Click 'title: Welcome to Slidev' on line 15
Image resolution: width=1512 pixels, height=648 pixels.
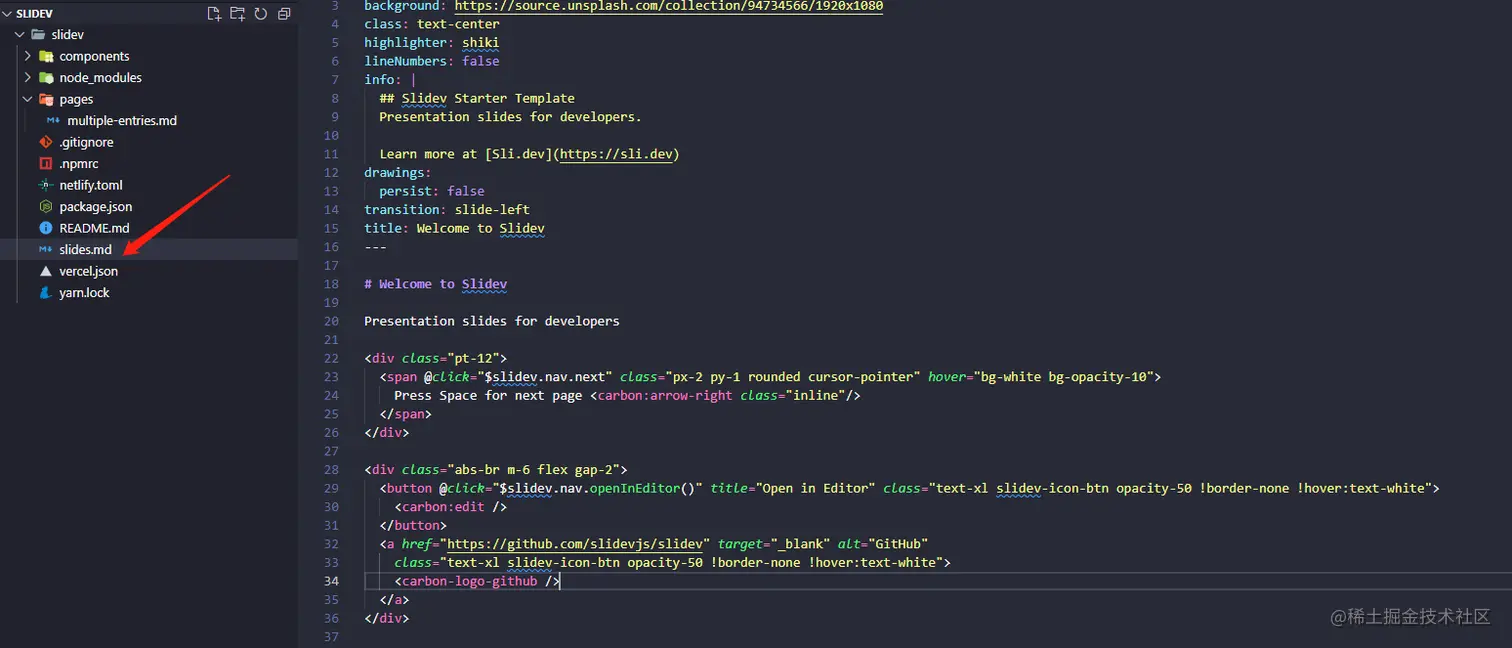coord(455,228)
